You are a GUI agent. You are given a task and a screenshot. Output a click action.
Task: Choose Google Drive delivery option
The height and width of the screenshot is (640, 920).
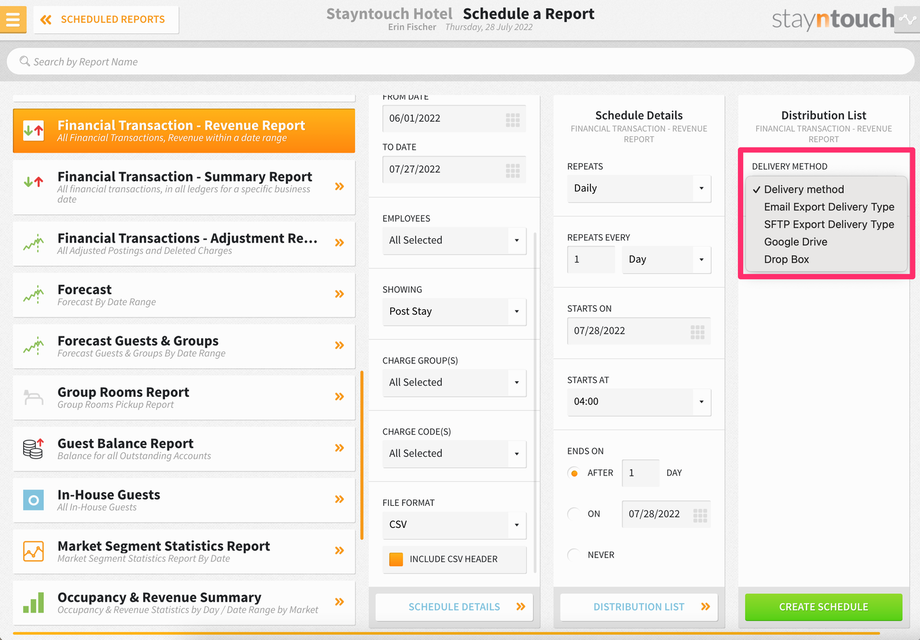(x=826, y=242)
